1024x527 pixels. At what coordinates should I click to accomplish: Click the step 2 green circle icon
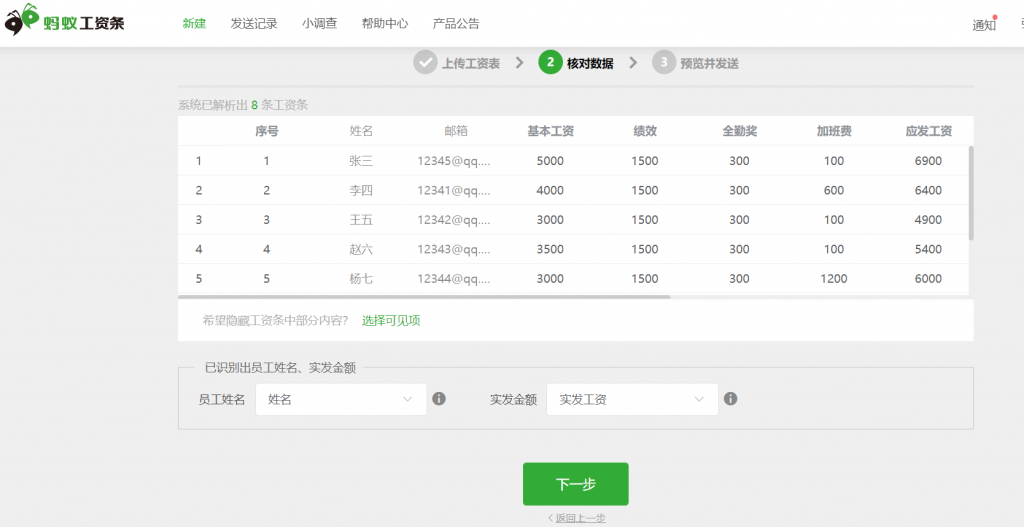pyautogui.click(x=550, y=63)
